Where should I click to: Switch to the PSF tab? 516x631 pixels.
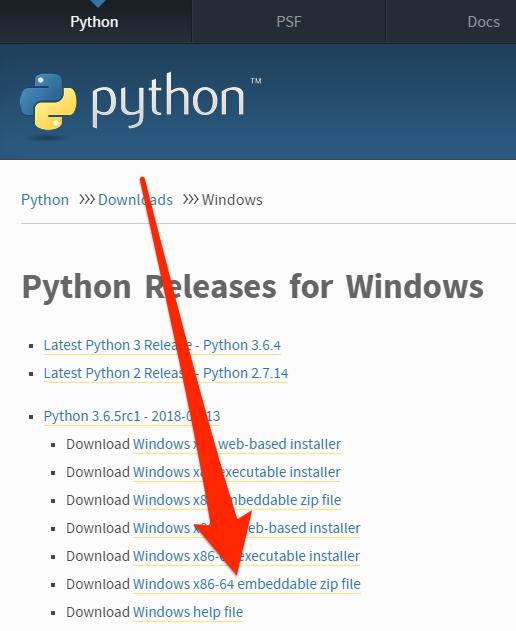tap(289, 21)
